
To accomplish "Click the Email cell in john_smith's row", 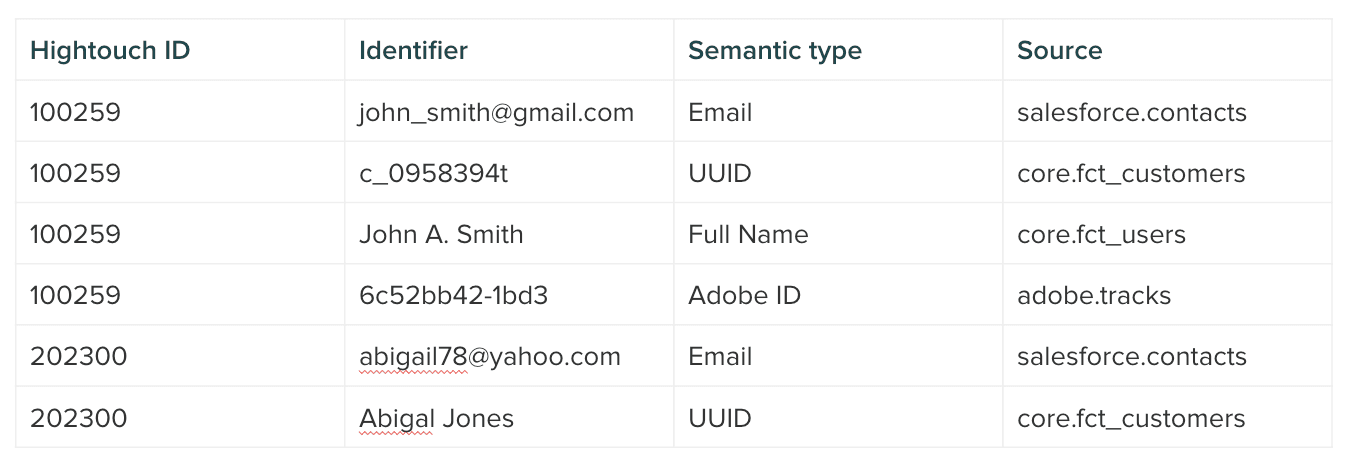I will click(x=720, y=112).
